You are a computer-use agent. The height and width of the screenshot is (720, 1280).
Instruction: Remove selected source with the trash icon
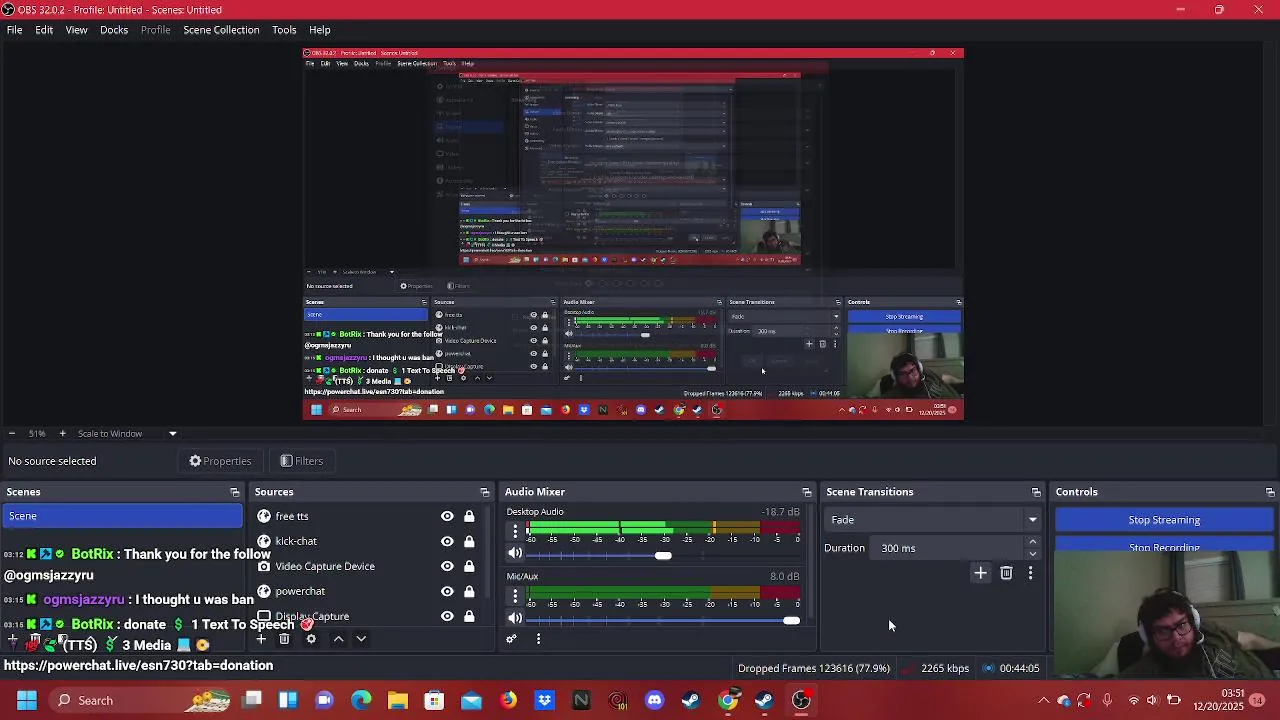tap(284, 639)
